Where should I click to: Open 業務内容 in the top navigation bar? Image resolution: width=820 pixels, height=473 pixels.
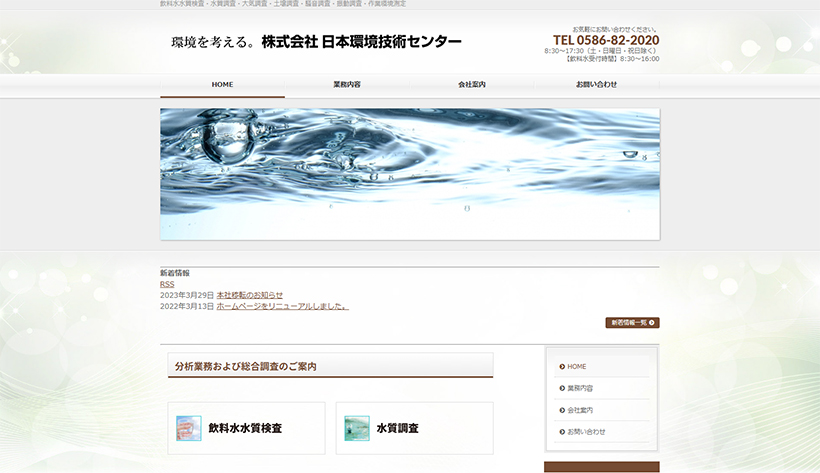(x=347, y=85)
